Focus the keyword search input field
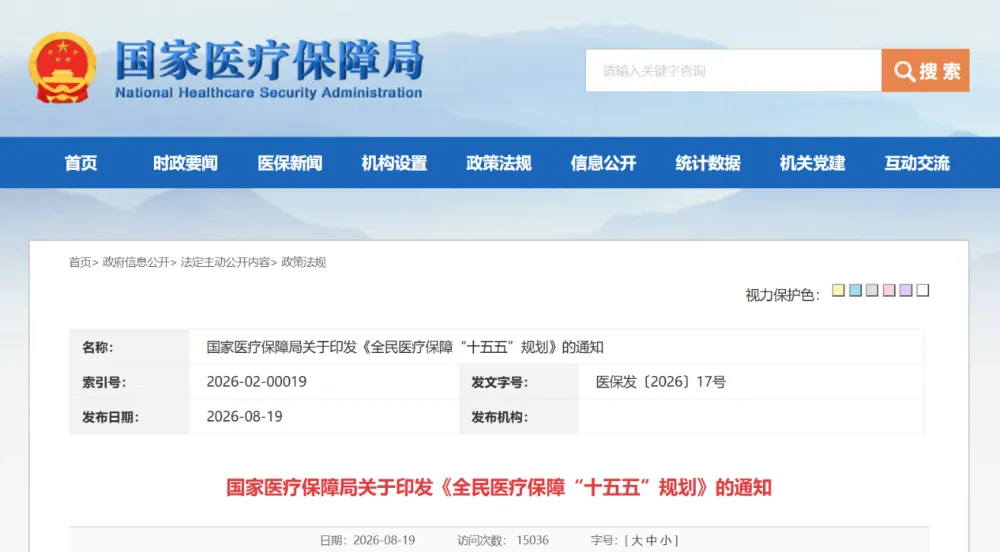Screen dimensions: 1000x552 coord(733,71)
